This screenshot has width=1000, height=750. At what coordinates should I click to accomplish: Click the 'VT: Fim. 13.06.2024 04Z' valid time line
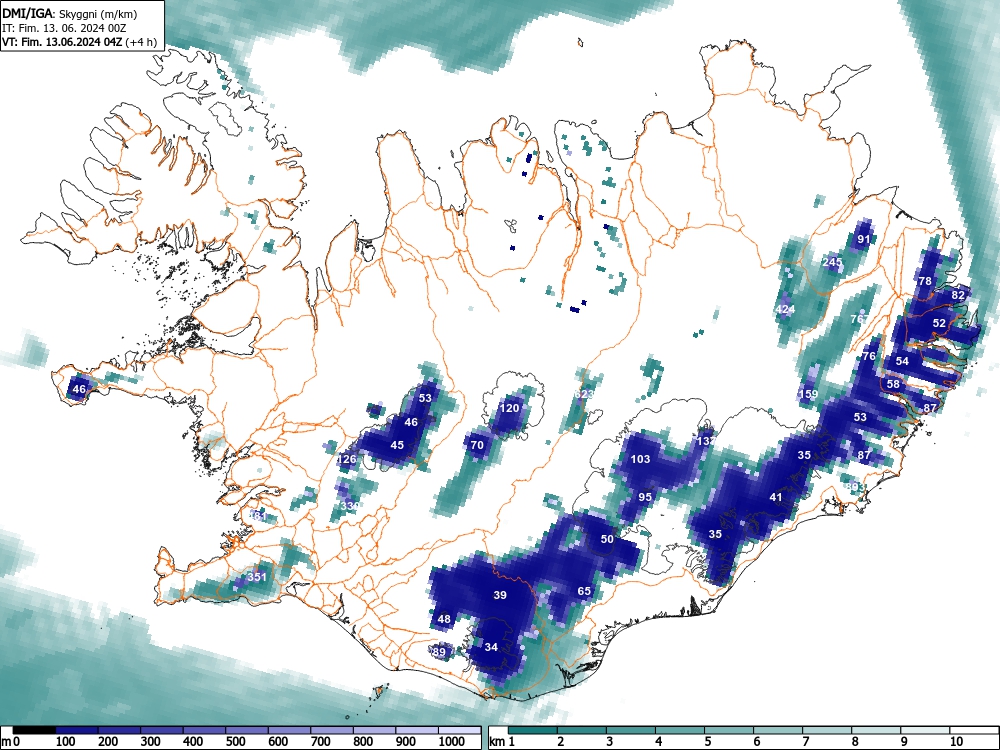pyautogui.click(x=62, y=42)
